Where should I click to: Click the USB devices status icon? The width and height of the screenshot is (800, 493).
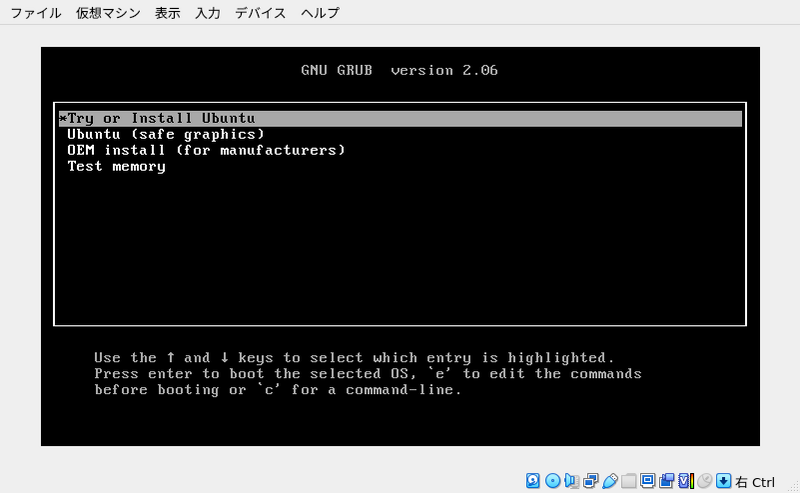point(610,481)
